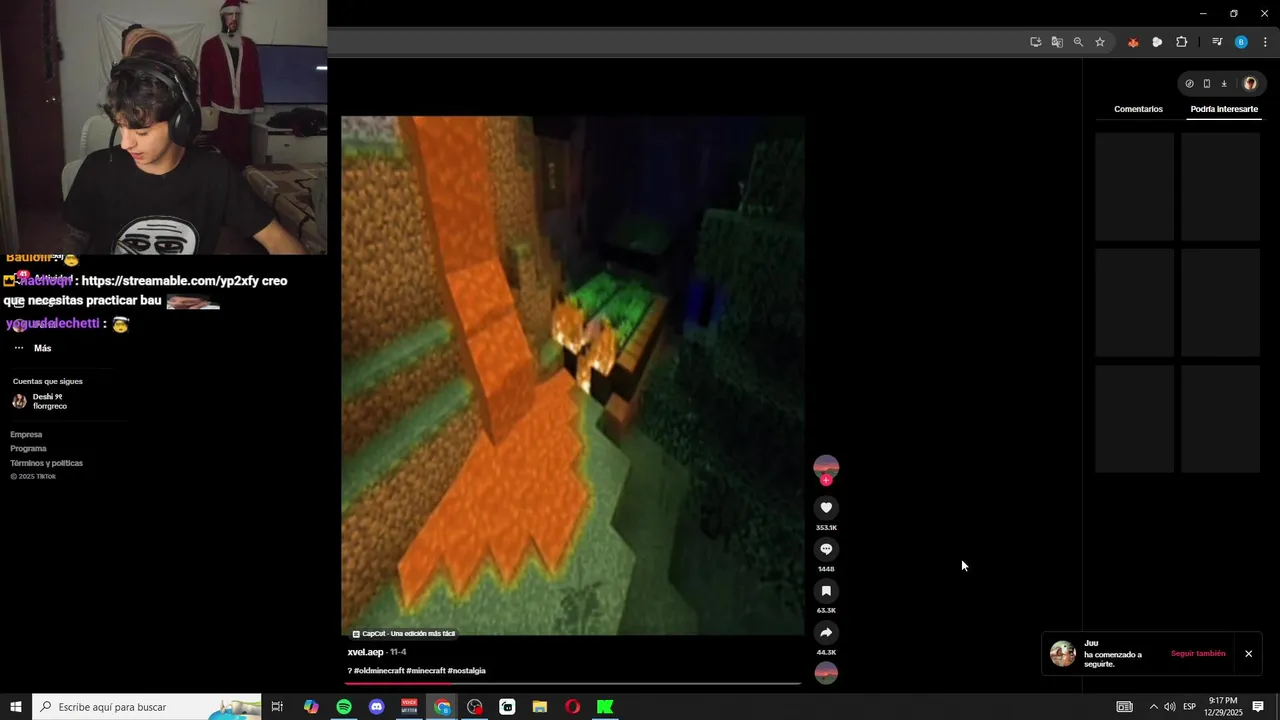Switch to the Podría interesarte tab
Image resolution: width=1280 pixels, height=720 pixels.
[1224, 109]
